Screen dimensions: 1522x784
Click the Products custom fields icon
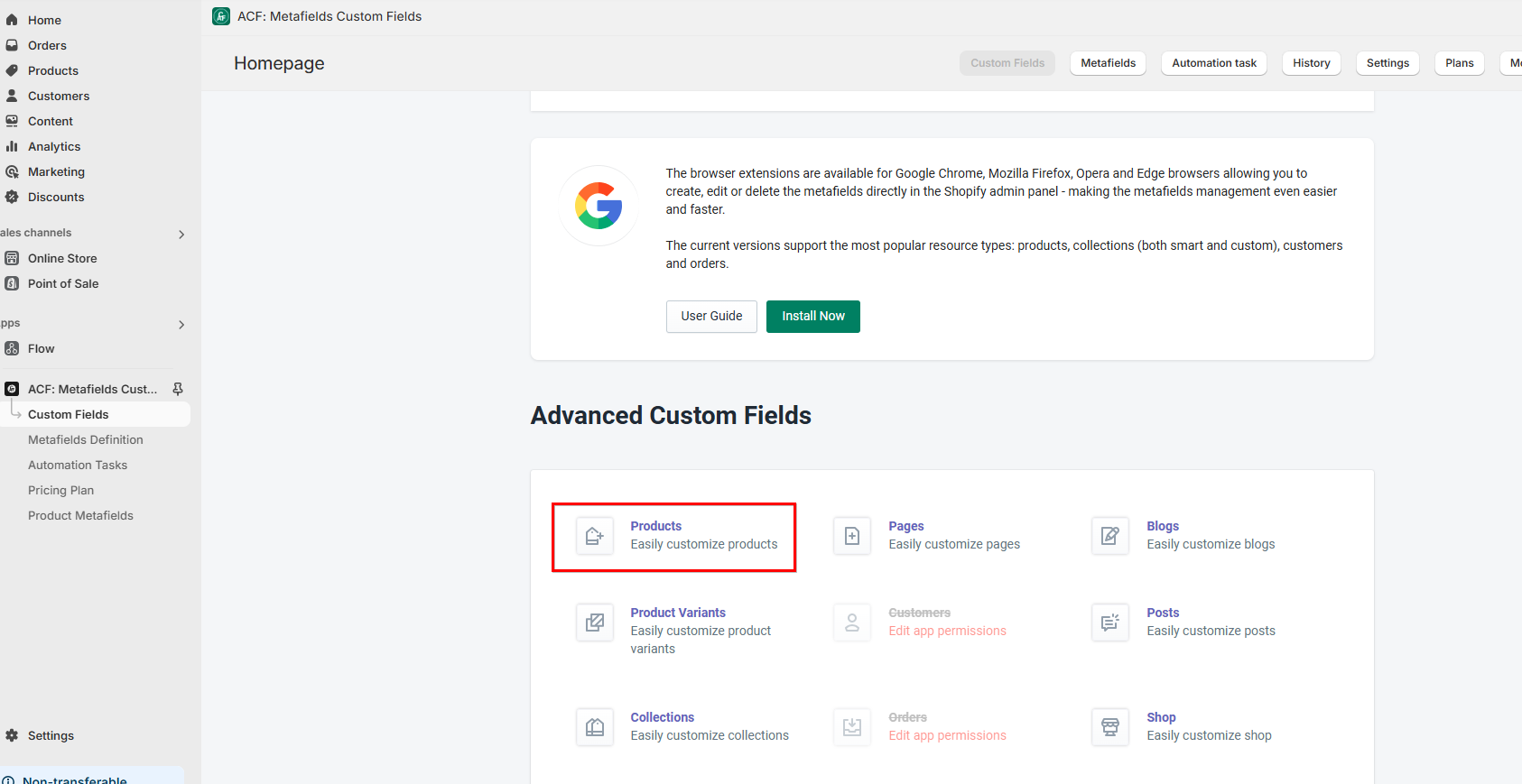pos(595,536)
